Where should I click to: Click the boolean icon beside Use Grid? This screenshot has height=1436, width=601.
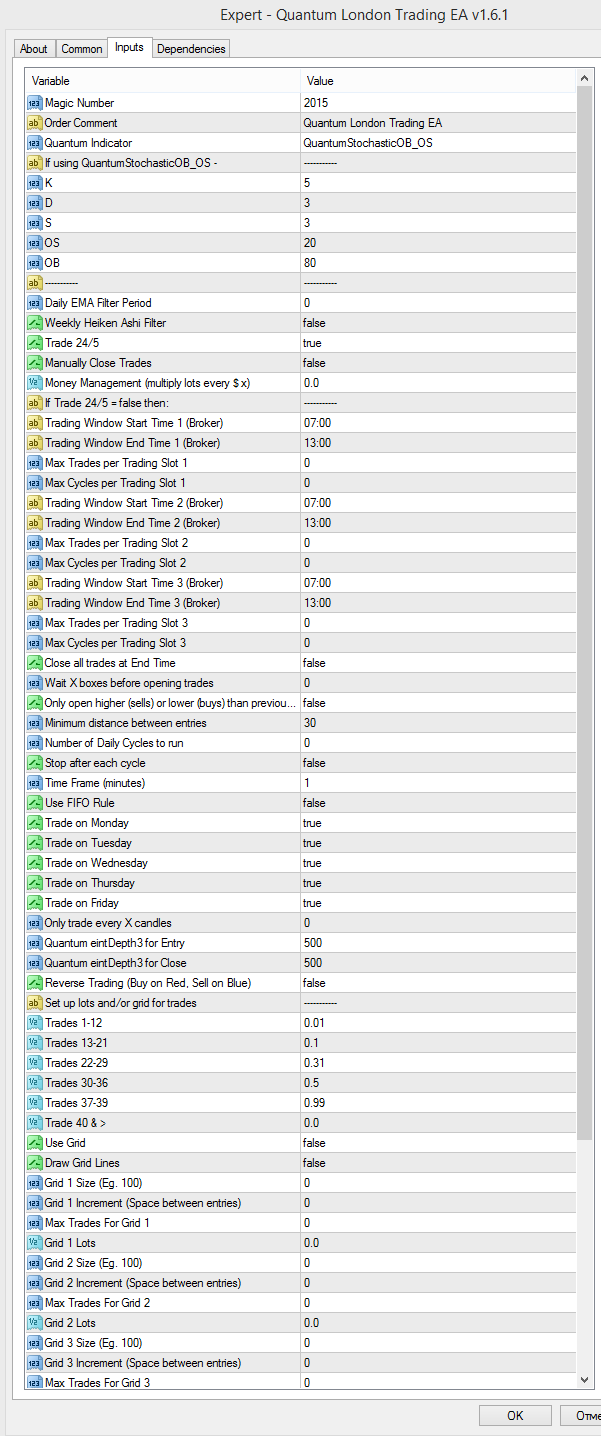pos(34,1143)
